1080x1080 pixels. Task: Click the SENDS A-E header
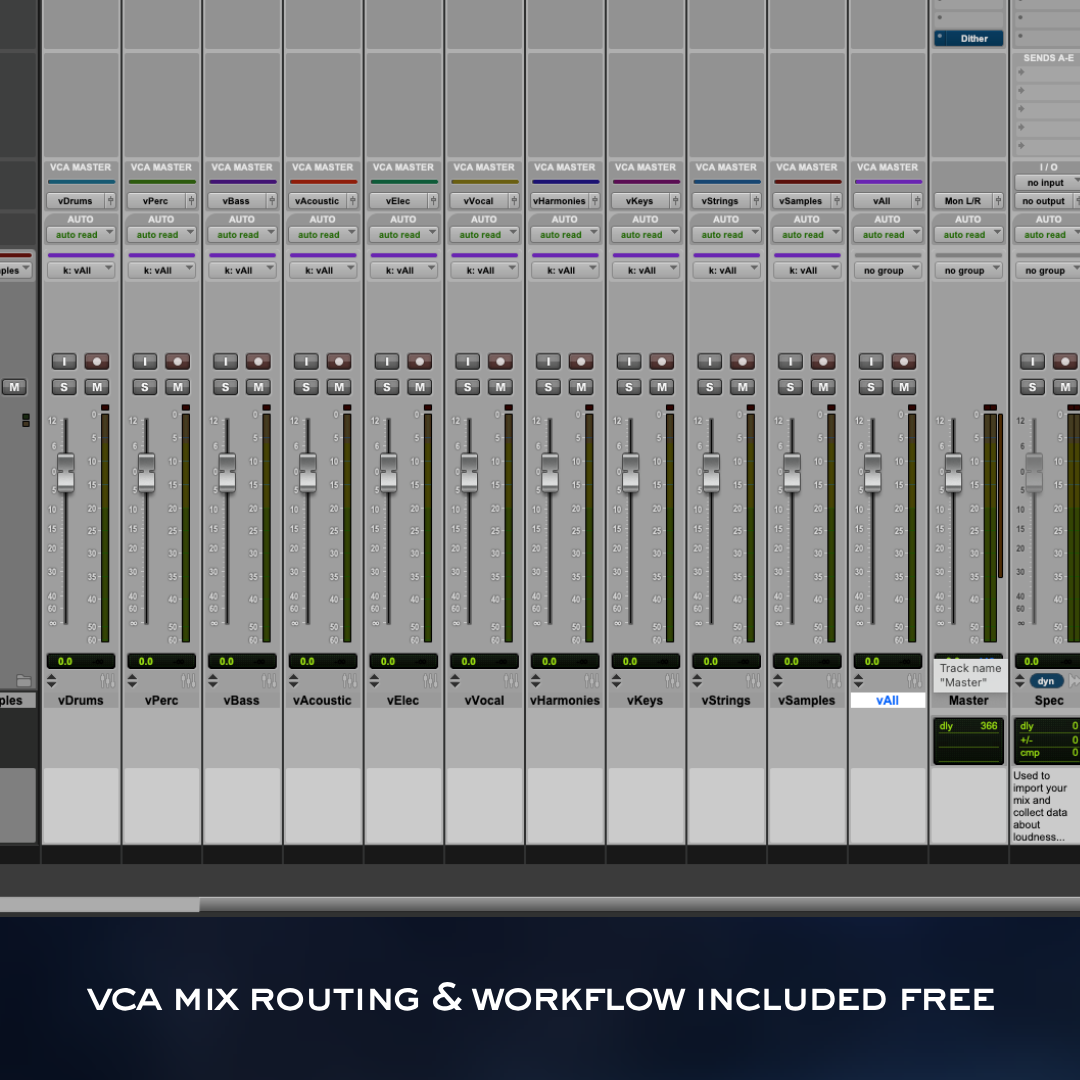(x=1048, y=58)
